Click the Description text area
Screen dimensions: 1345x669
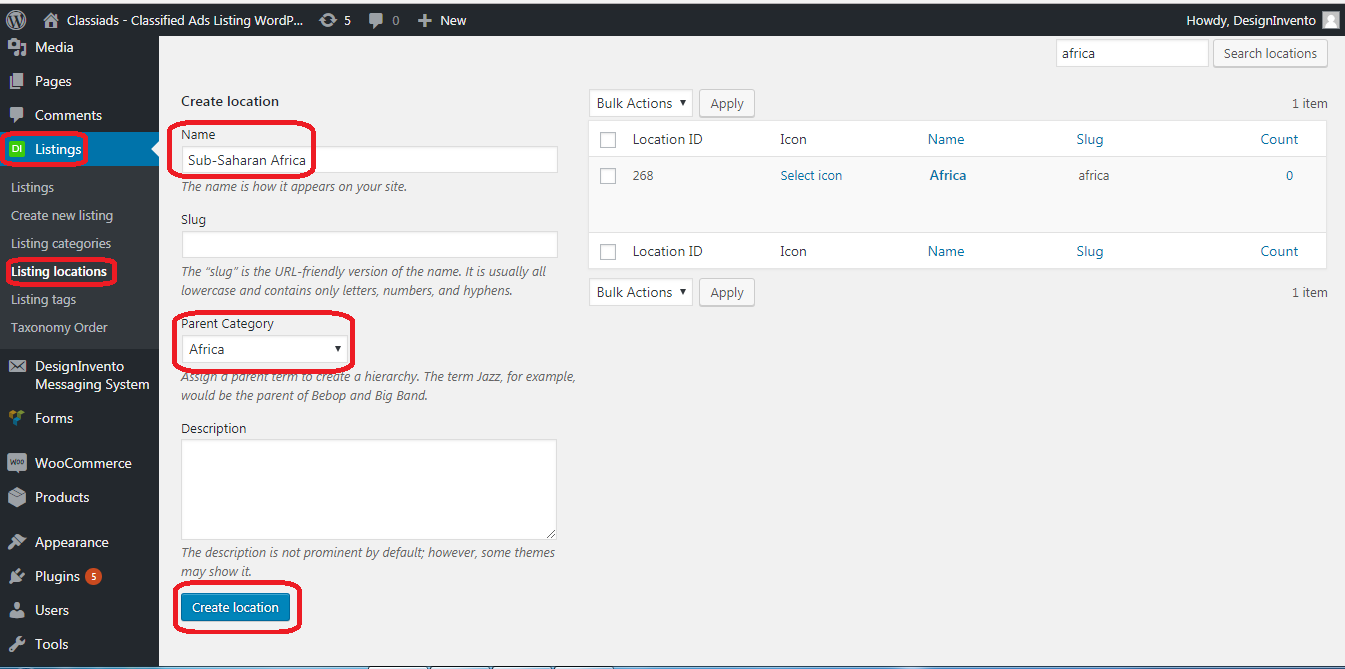coord(369,490)
